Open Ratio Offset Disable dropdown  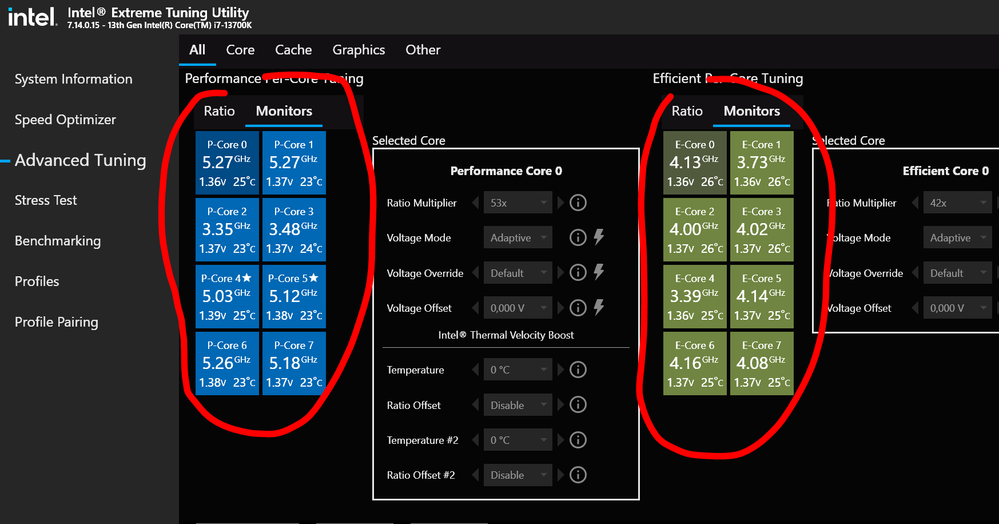(518, 405)
